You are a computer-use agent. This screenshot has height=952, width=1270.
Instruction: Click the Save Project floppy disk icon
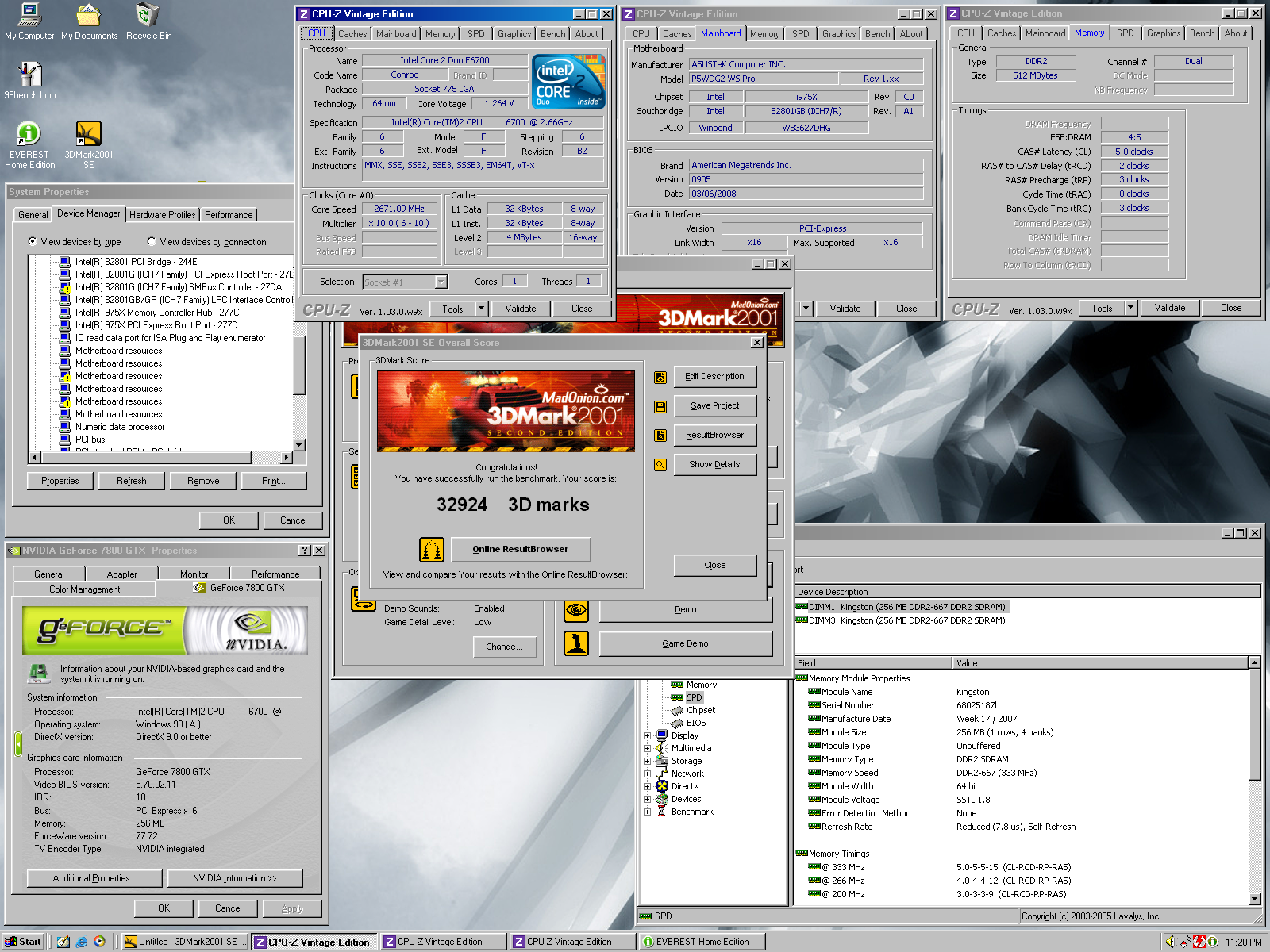(660, 406)
